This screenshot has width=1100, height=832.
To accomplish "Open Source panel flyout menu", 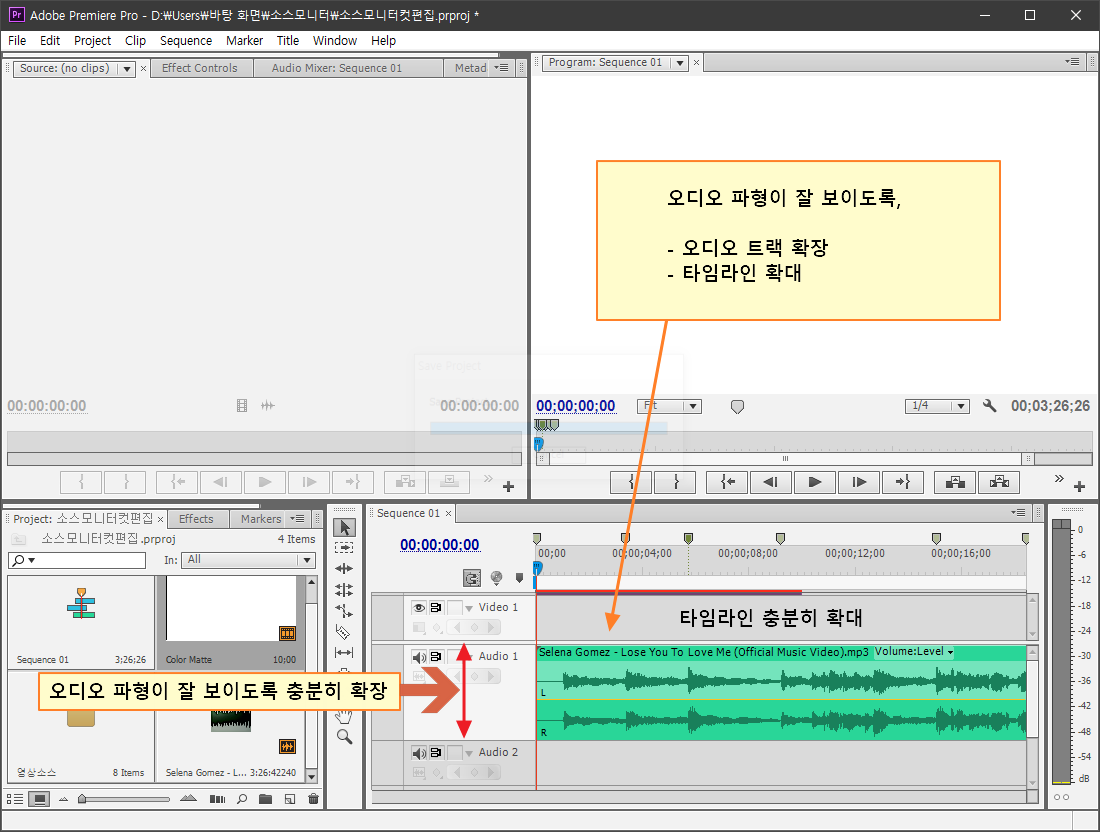I will coord(502,68).
